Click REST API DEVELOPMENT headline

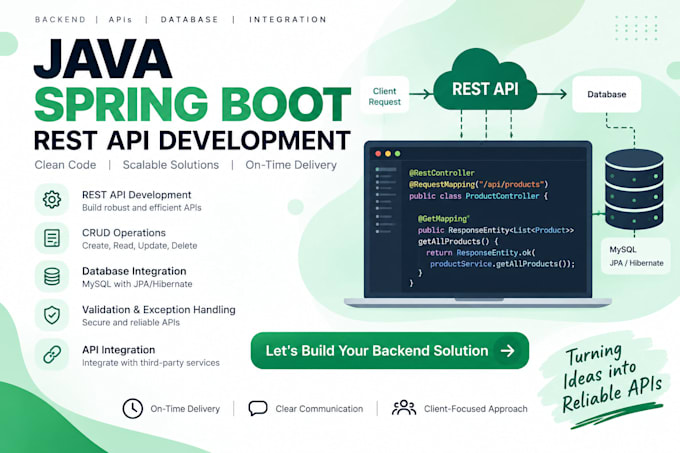point(192,140)
